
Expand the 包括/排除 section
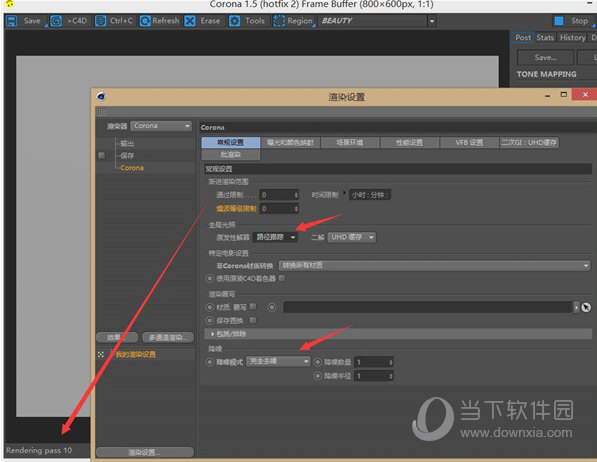[212, 334]
